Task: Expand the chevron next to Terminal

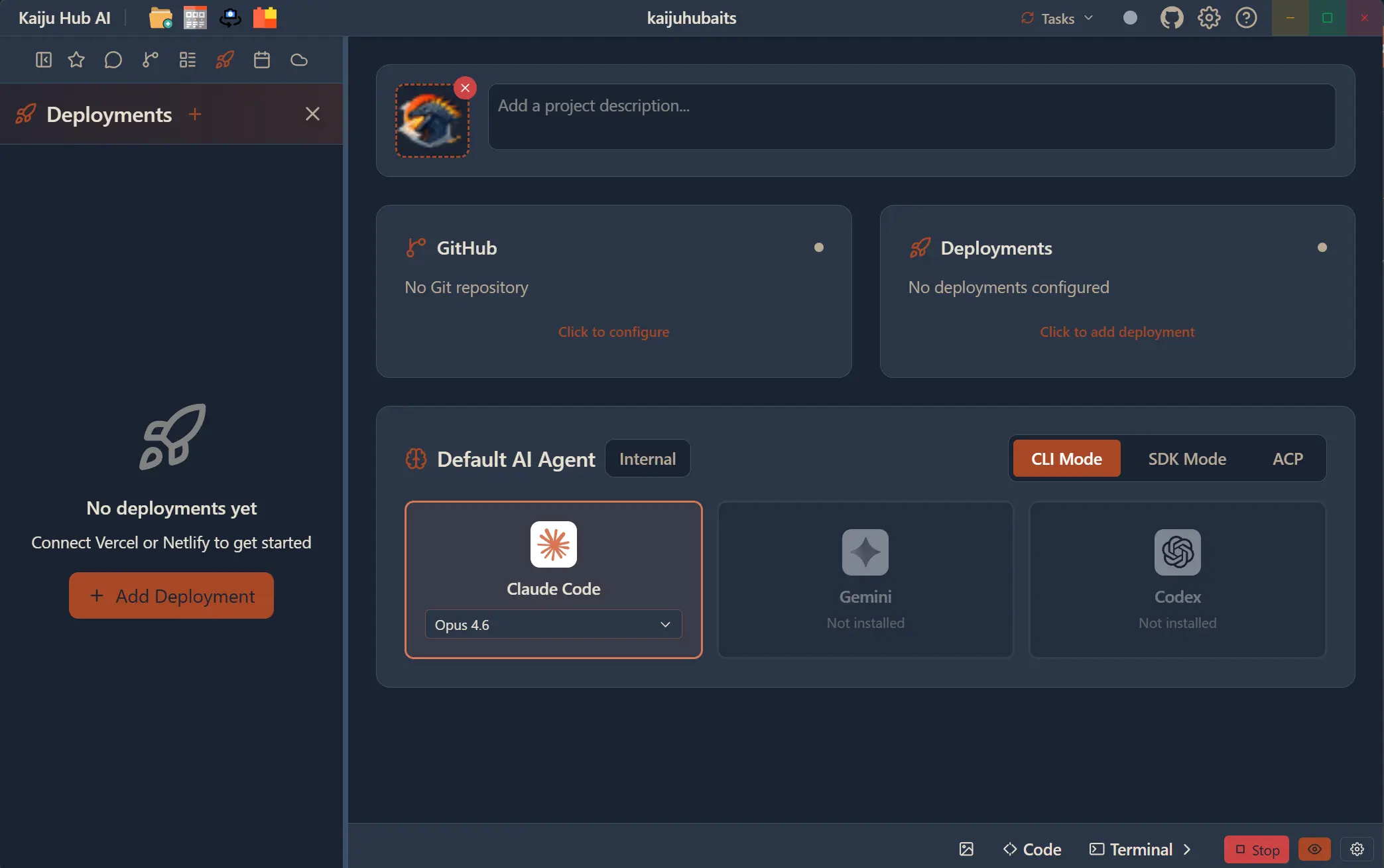Action: (1187, 849)
